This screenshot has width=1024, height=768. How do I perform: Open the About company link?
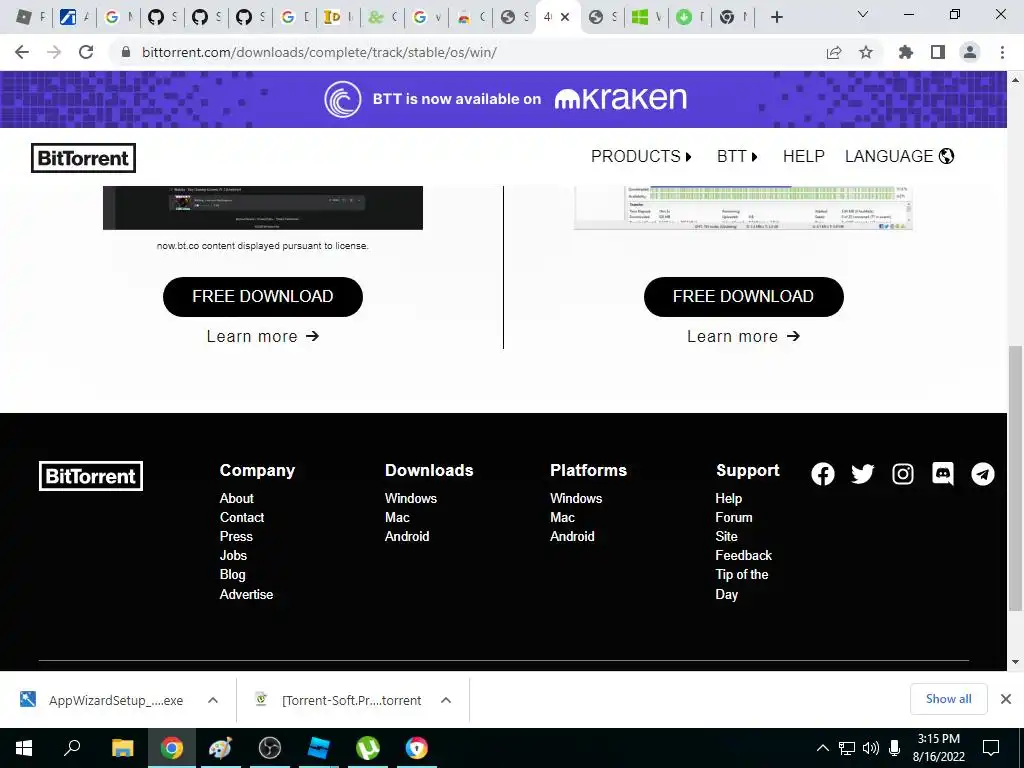[x=236, y=498]
